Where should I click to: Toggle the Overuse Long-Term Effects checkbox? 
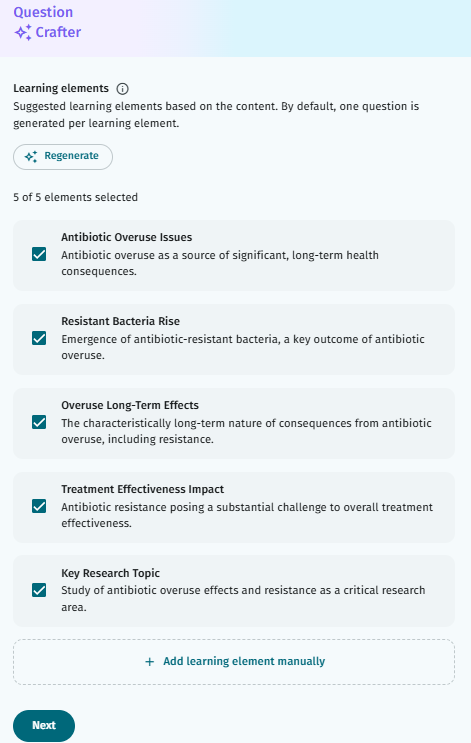(39, 422)
